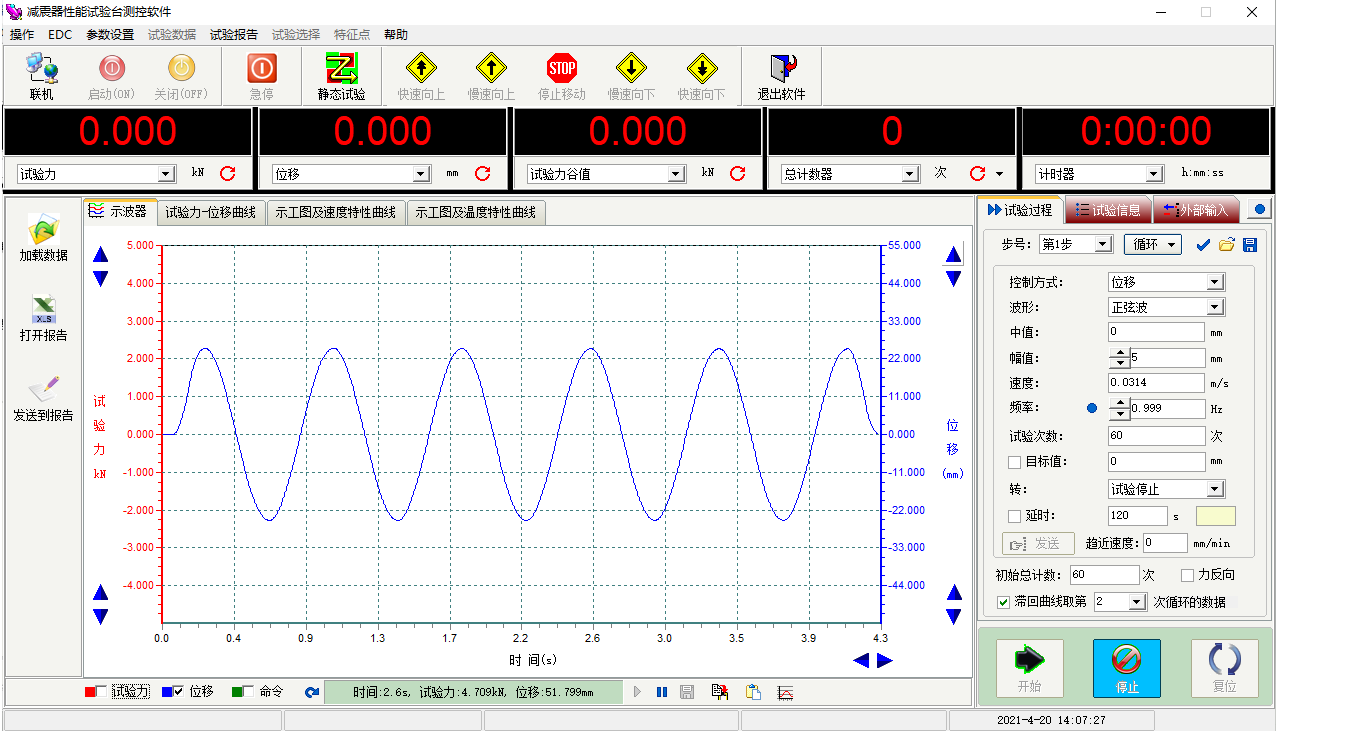1347x731 pixels.
Task: Click the 循环 loop button
Action: click(x=1152, y=245)
